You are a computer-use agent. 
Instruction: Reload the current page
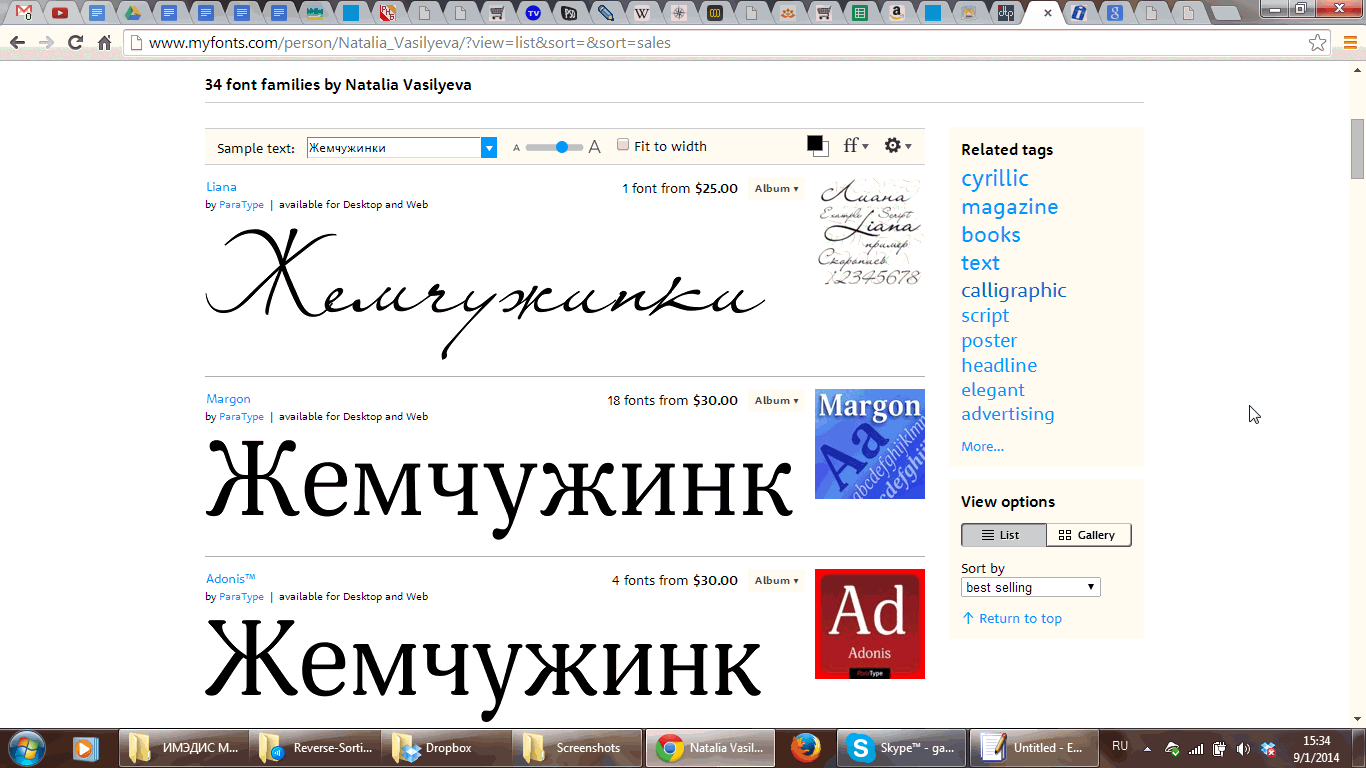pyautogui.click(x=75, y=43)
